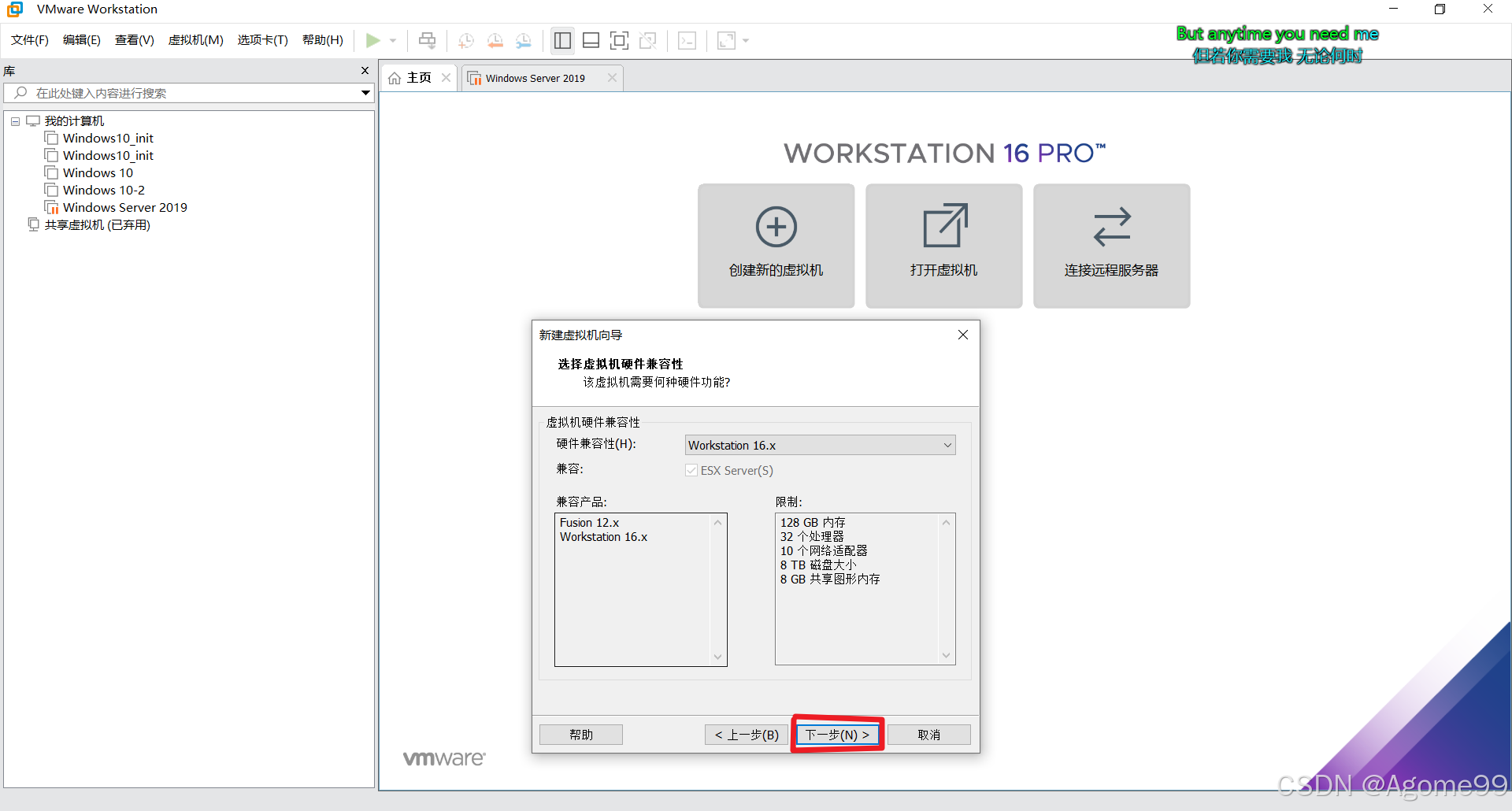Click the 32 个处理器 limitation entry
Image resolution: width=1512 pixels, height=811 pixels.
812,537
